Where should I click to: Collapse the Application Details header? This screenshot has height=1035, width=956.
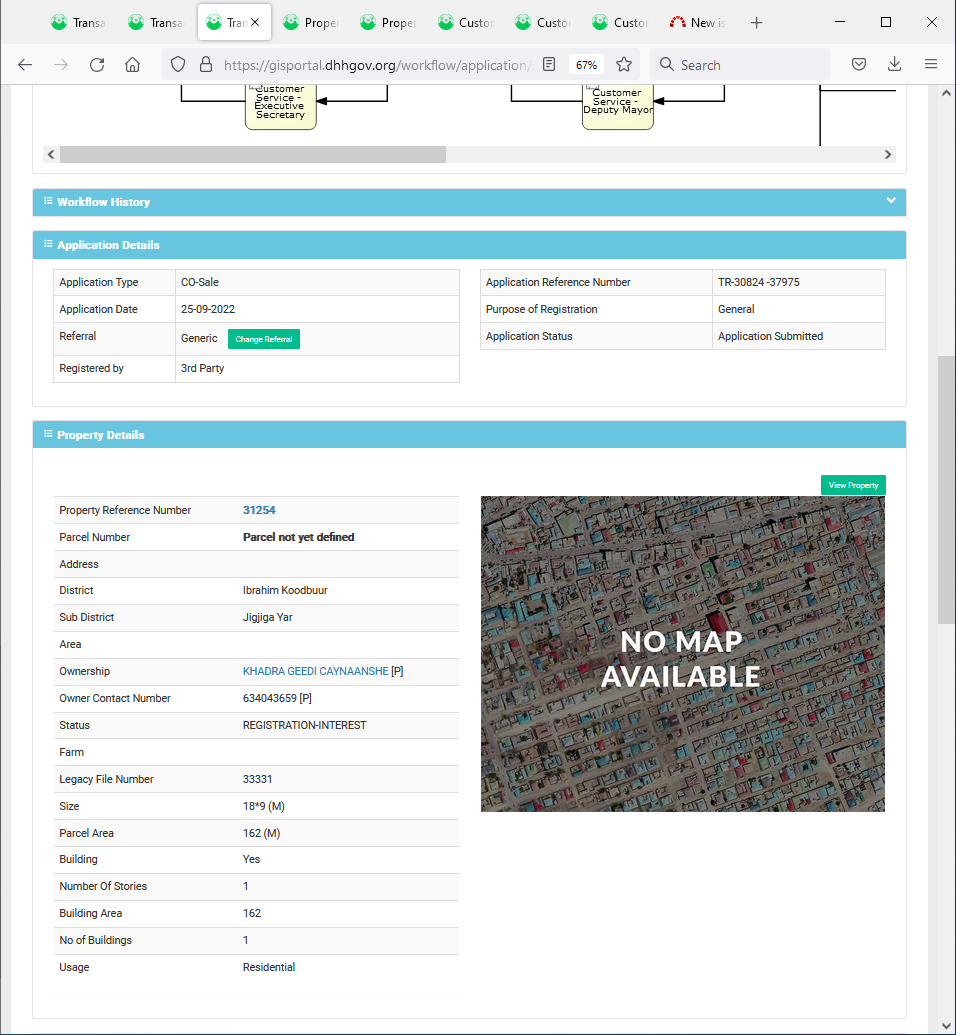pos(469,245)
